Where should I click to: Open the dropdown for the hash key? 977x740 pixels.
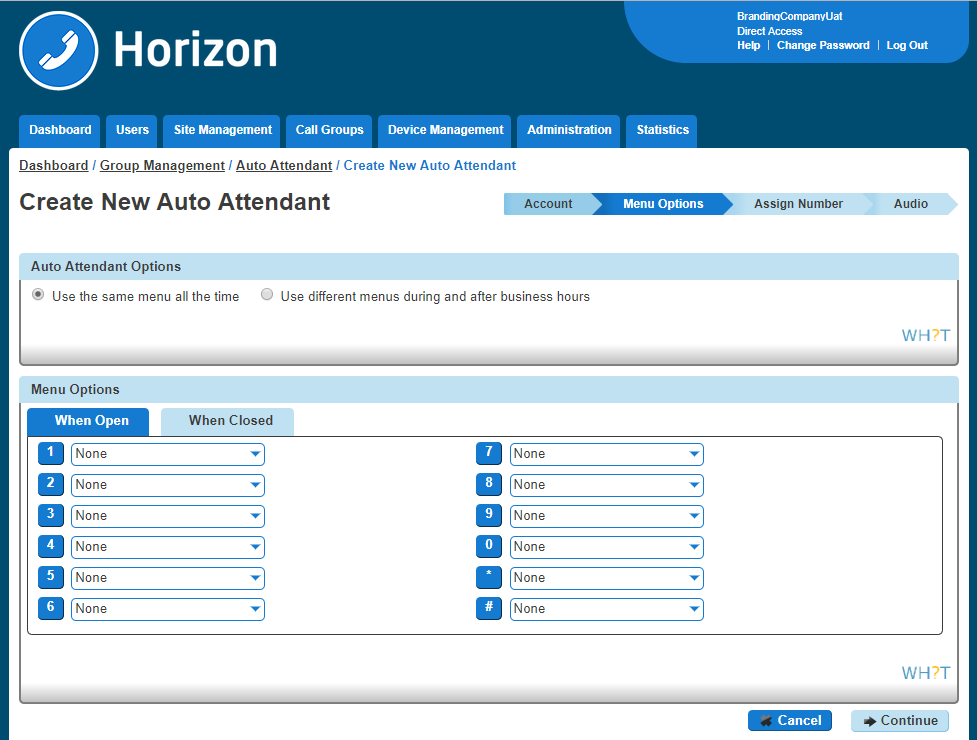tap(606, 610)
